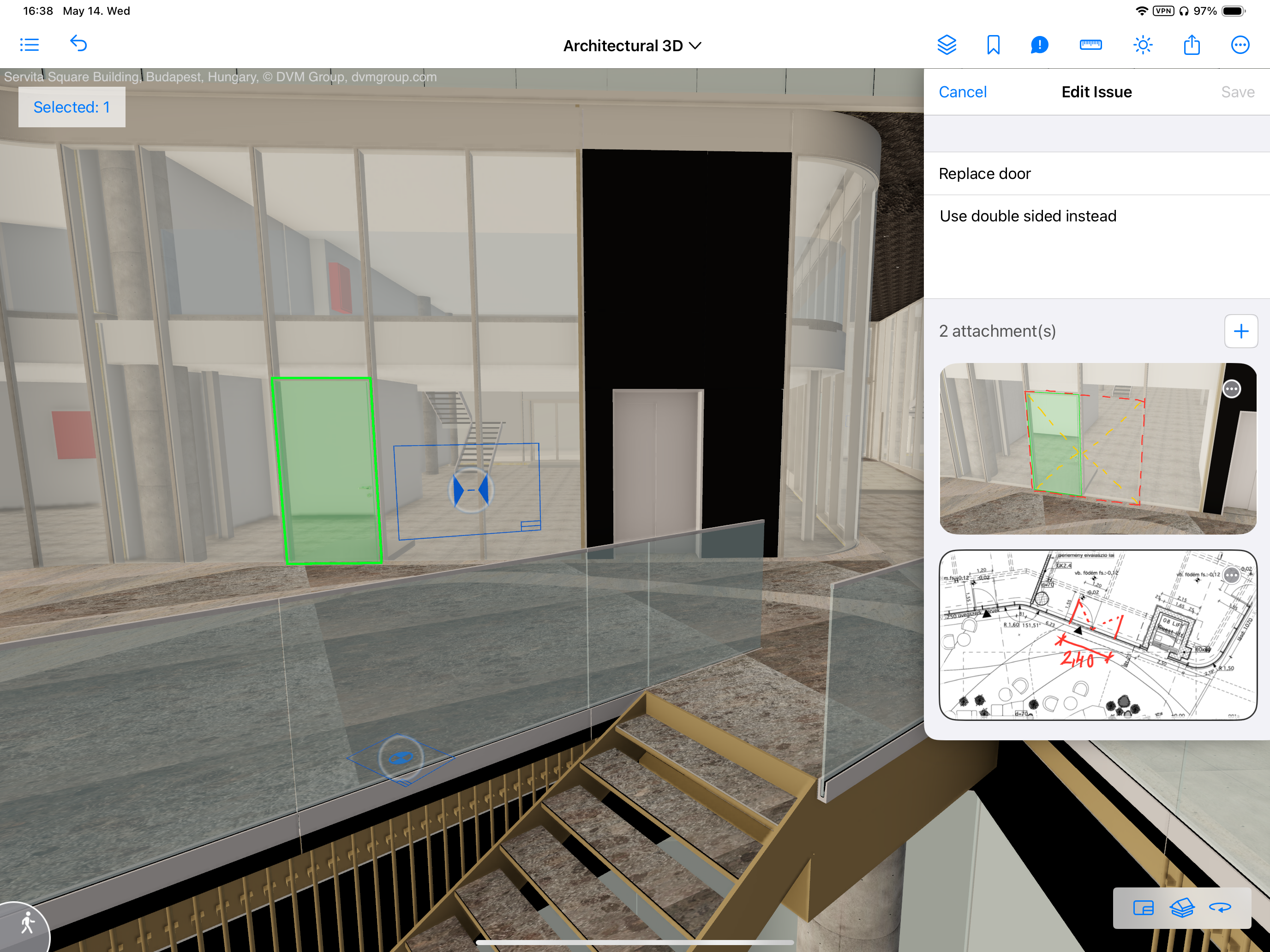1270x952 pixels.
Task: Toggle the orbit rotation mode icon
Action: 1220,907
